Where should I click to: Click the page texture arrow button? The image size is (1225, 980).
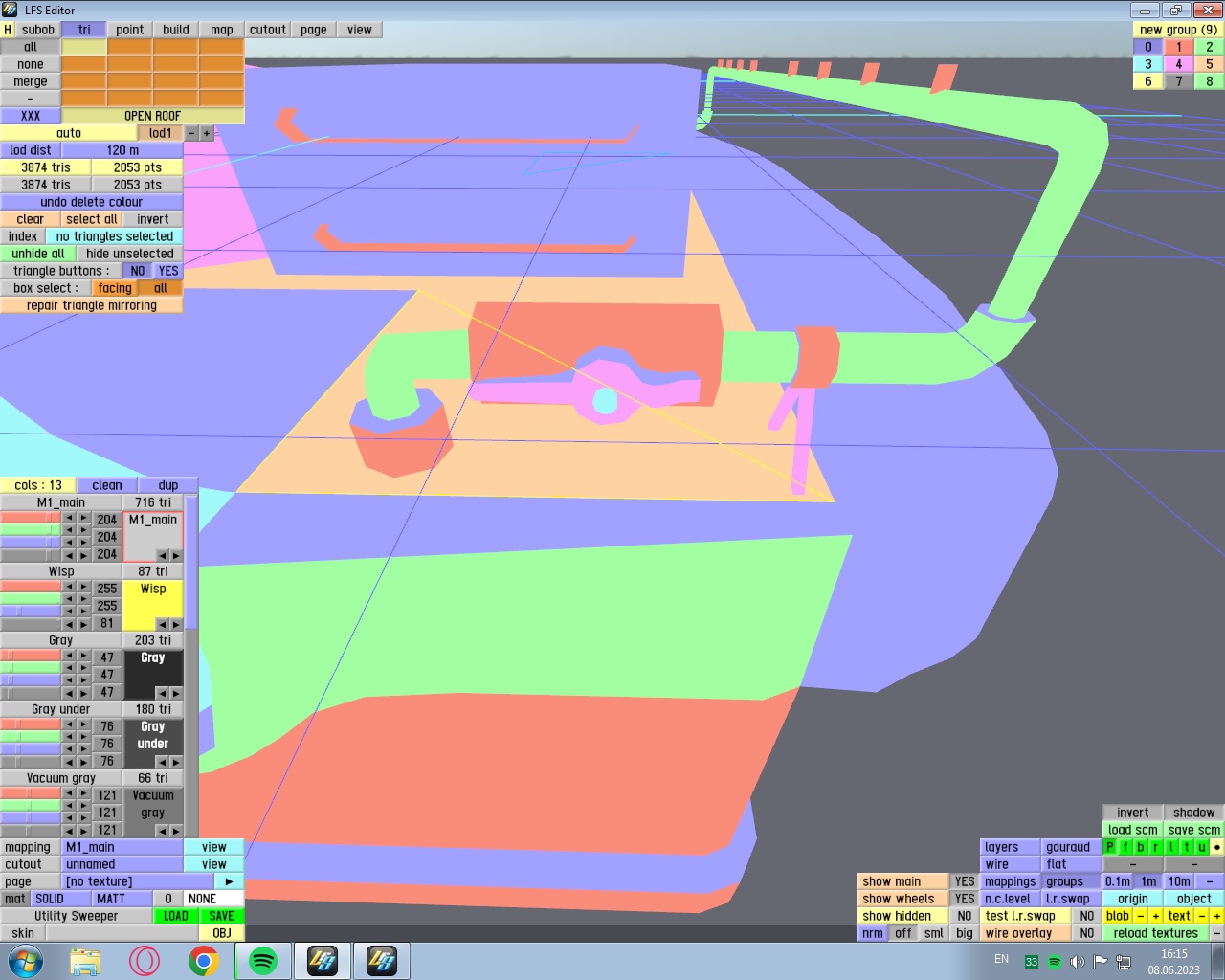click(x=230, y=881)
